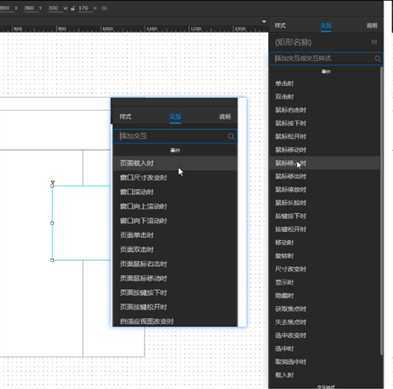
Task: Select 样式 tab in the floating panel
Action: click(125, 117)
